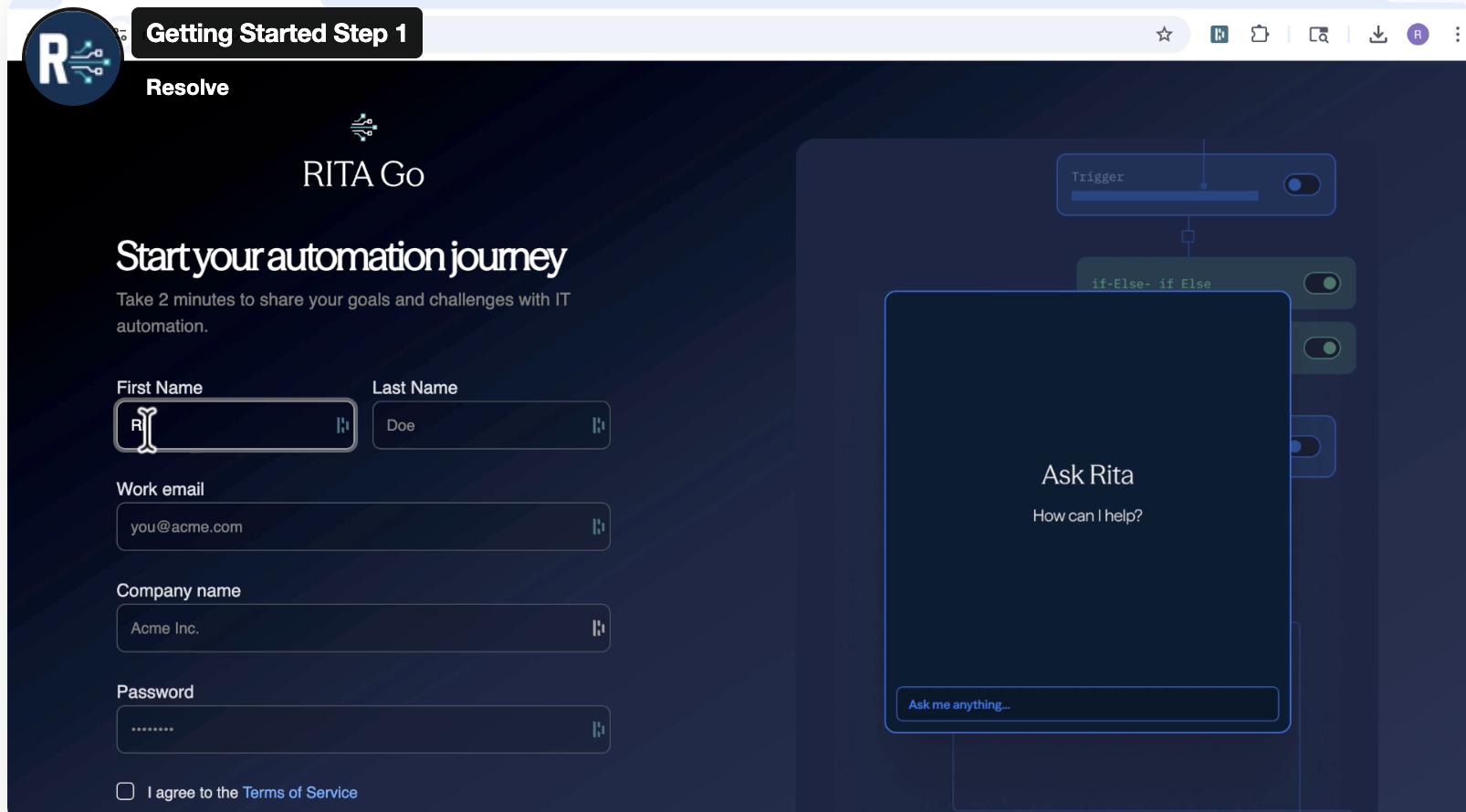Focus the Company name field
The height and width of the screenshot is (812, 1466).
[356, 629]
